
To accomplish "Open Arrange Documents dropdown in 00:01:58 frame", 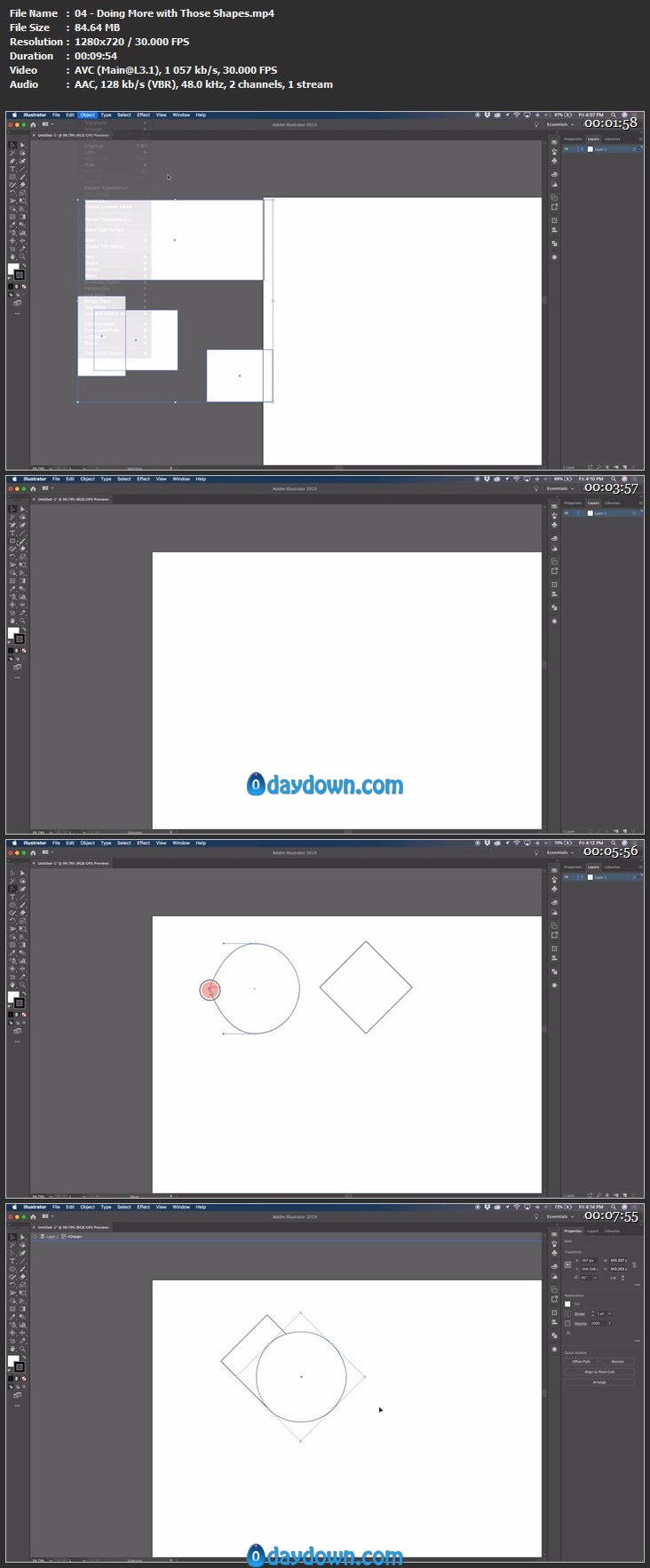I will pyautogui.click(x=47, y=124).
